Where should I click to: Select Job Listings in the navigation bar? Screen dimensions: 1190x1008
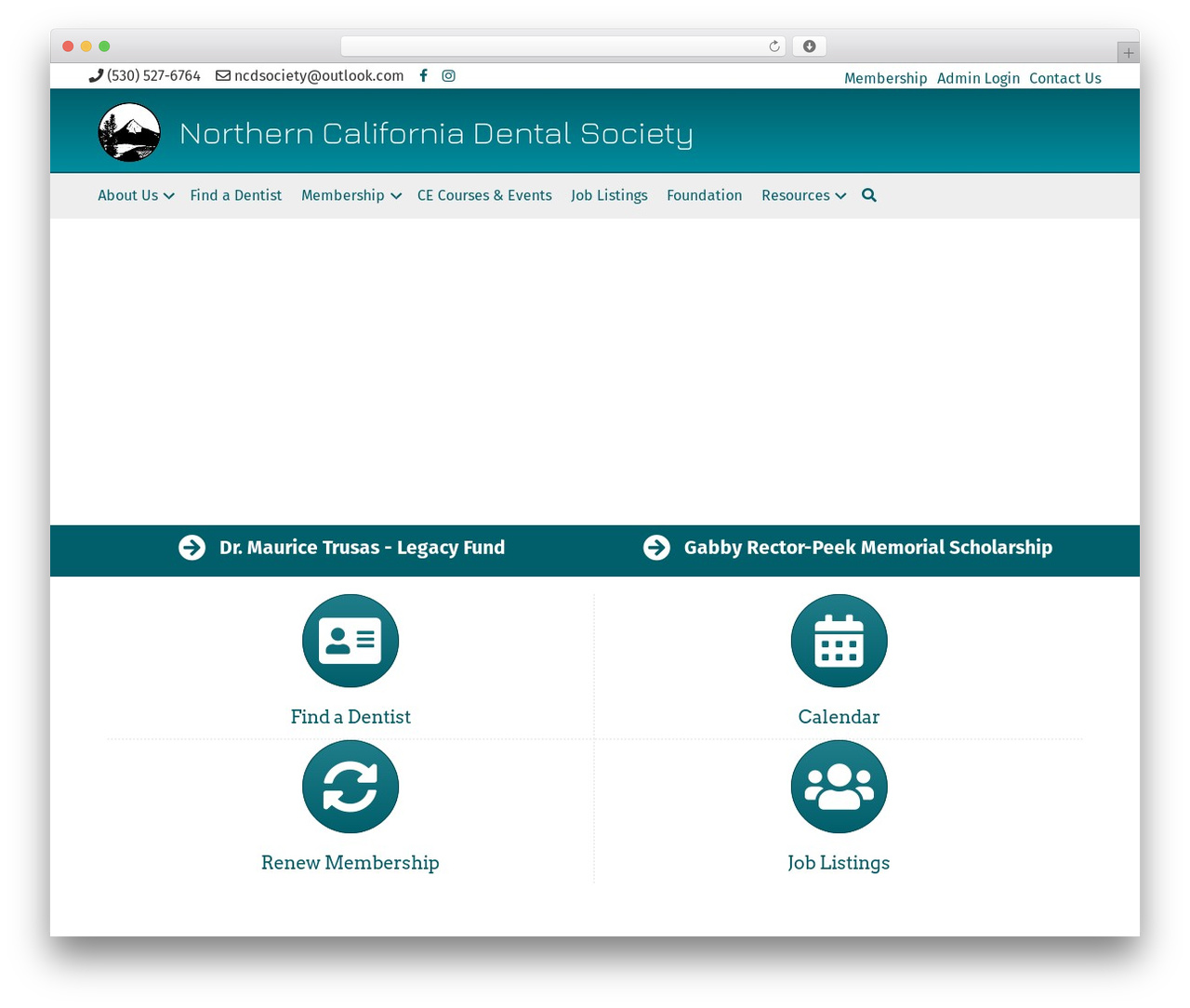click(x=609, y=195)
